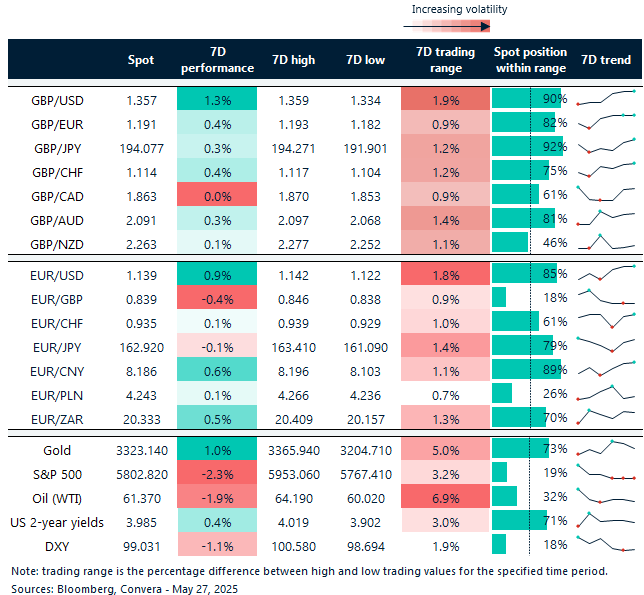Click Gold 73% position bar
644x595 pixels.
pyautogui.click(x=520, y=448)
